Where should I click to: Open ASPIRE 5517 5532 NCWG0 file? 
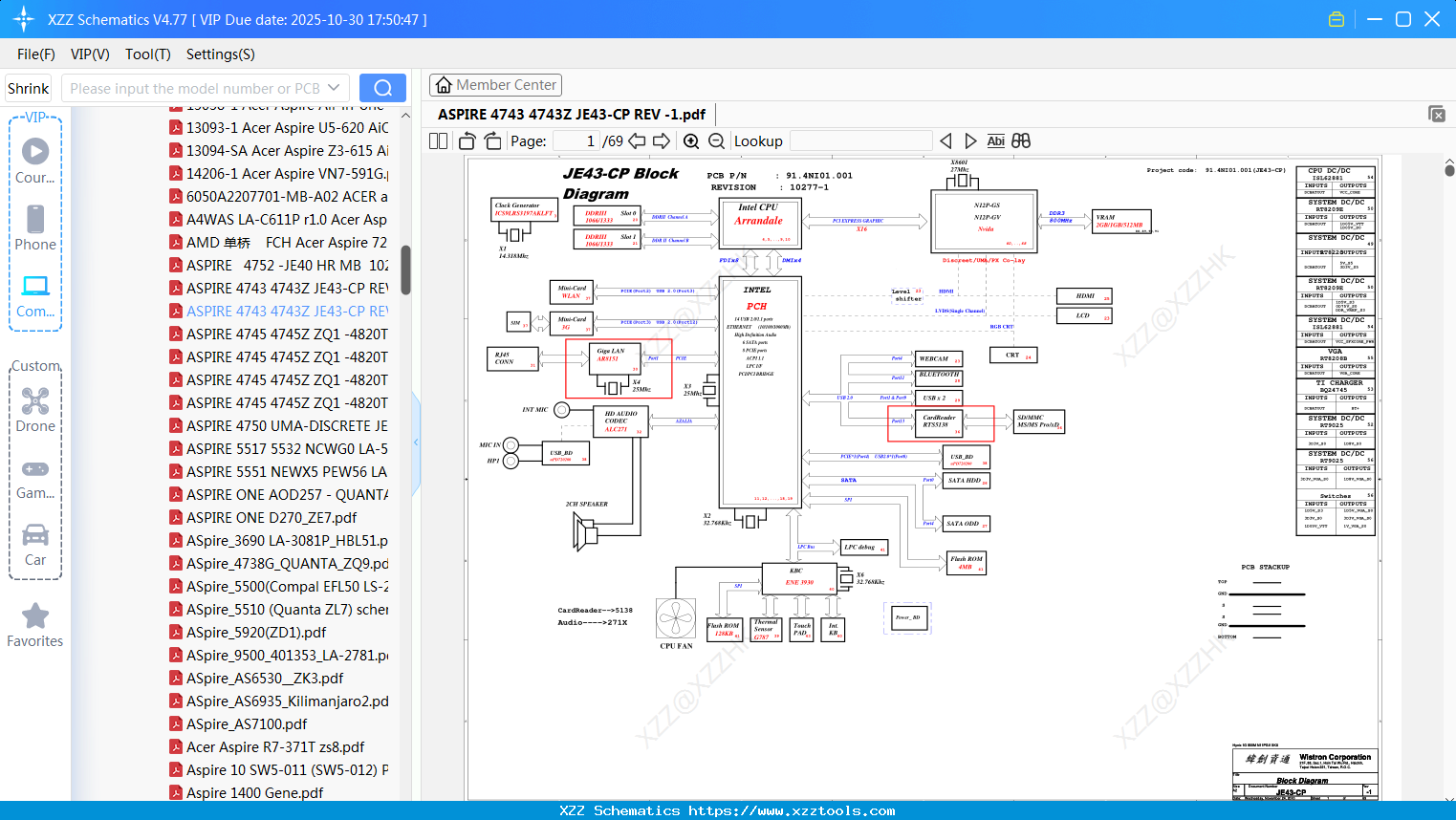click(x=279, y=449)
